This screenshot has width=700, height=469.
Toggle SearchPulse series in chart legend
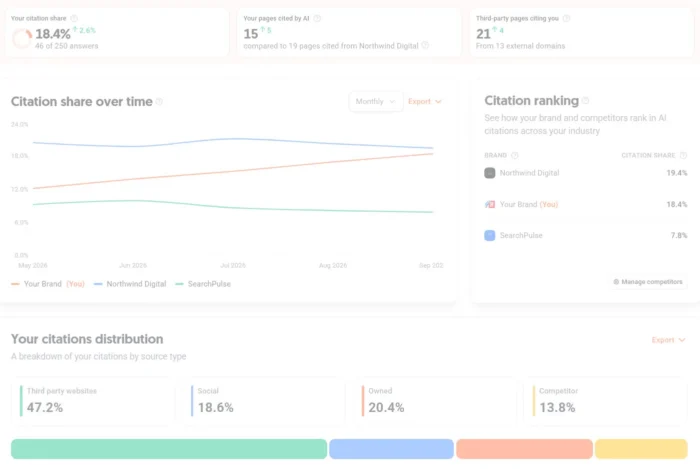pos(203,284)
